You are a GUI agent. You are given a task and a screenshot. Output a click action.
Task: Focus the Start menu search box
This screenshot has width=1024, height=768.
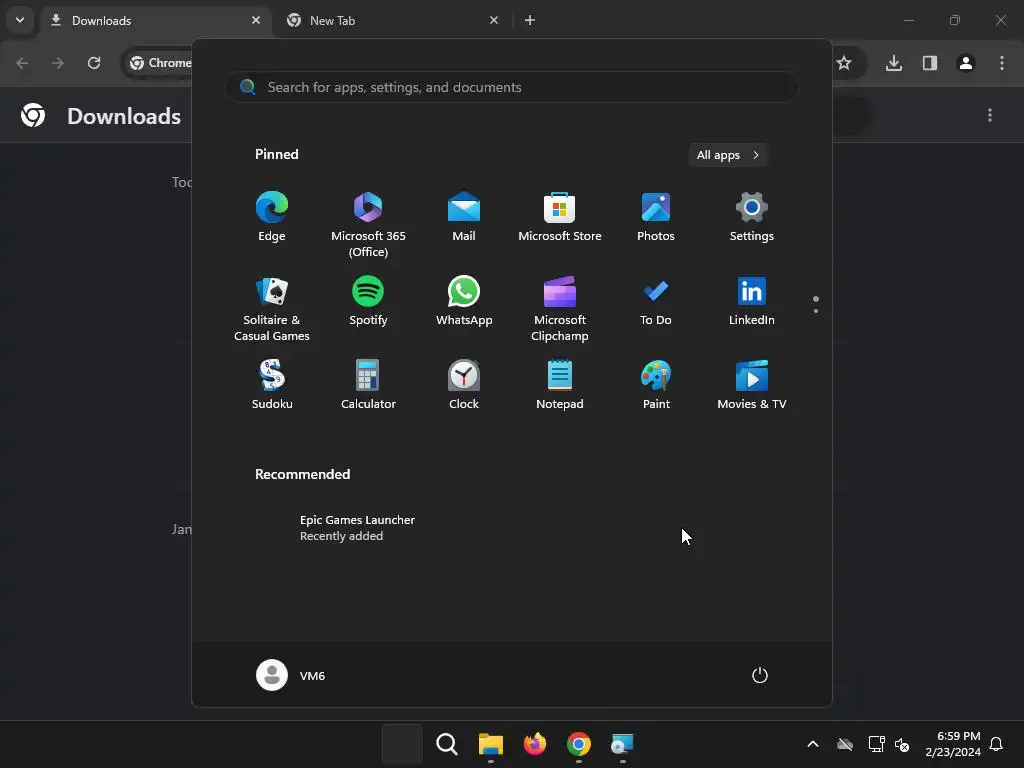click(x=512, y=87)
